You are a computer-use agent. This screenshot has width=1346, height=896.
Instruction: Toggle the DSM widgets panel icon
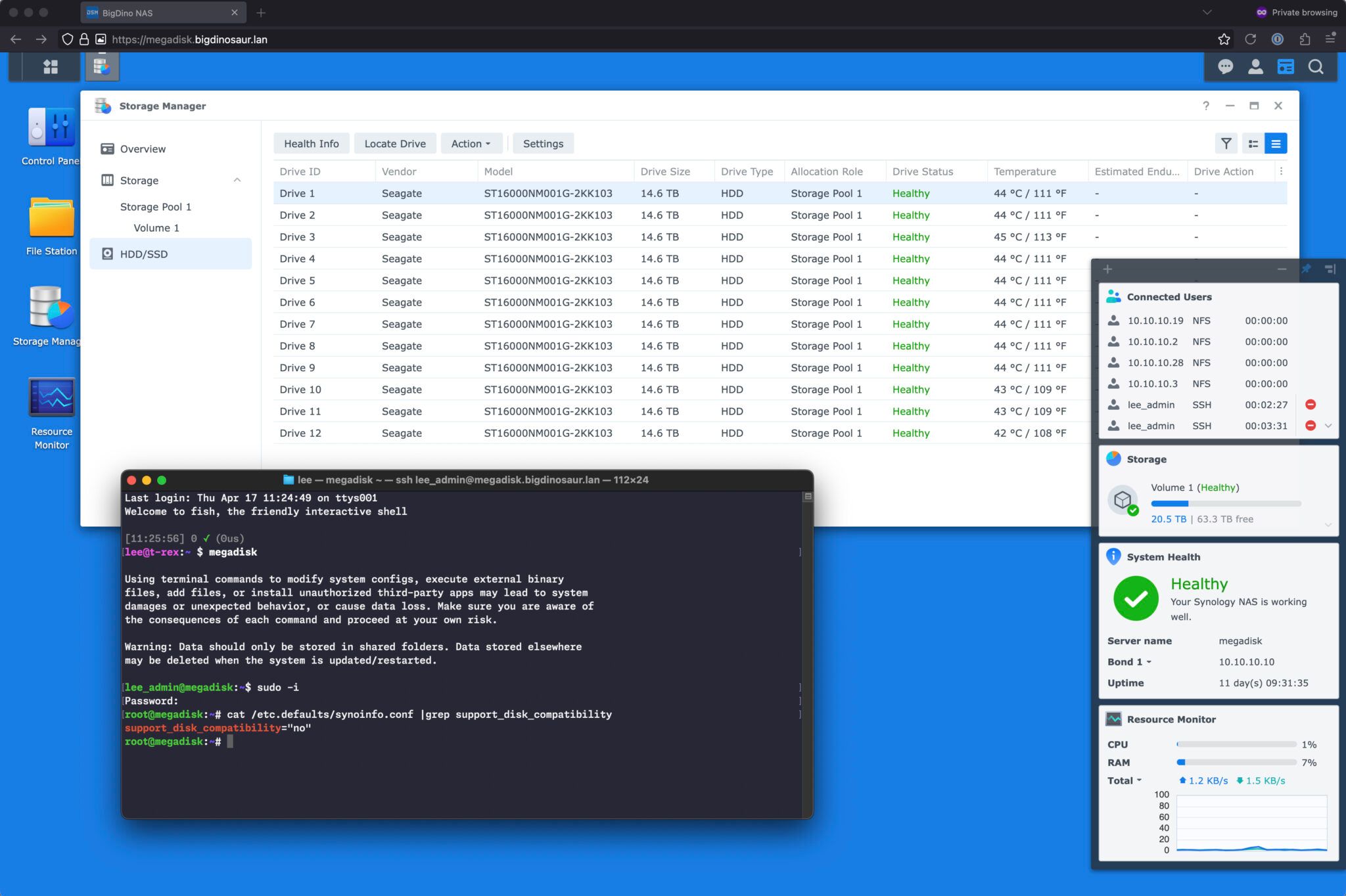tap(1286, 66)
